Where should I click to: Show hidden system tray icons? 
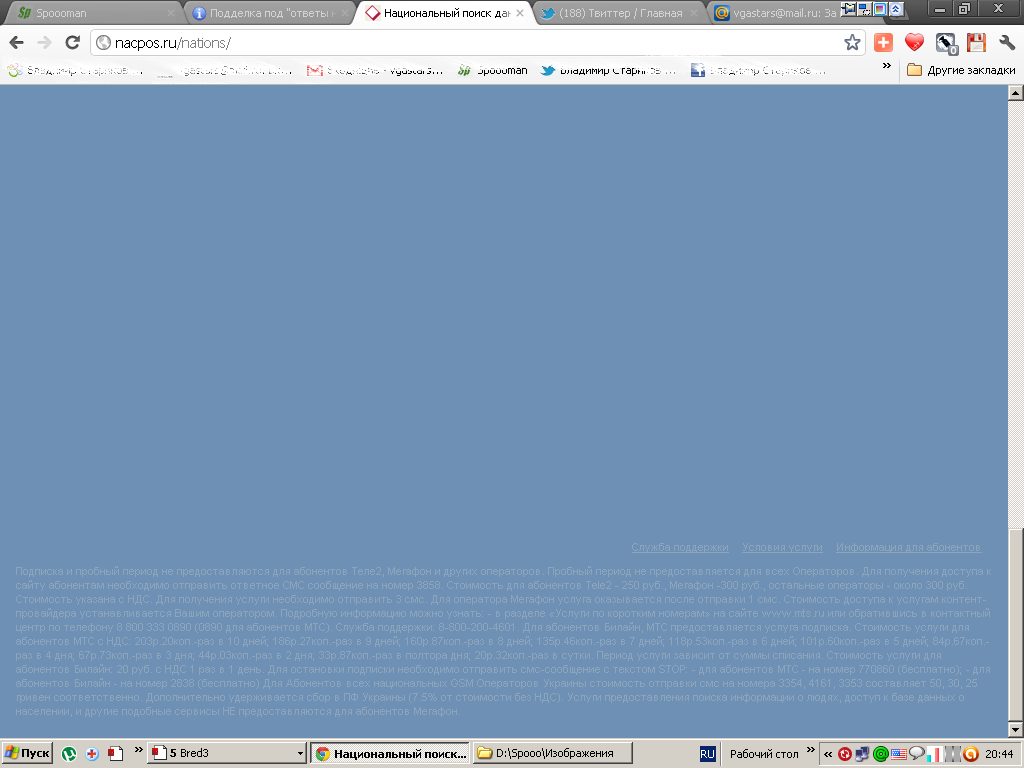pos(827,754)
